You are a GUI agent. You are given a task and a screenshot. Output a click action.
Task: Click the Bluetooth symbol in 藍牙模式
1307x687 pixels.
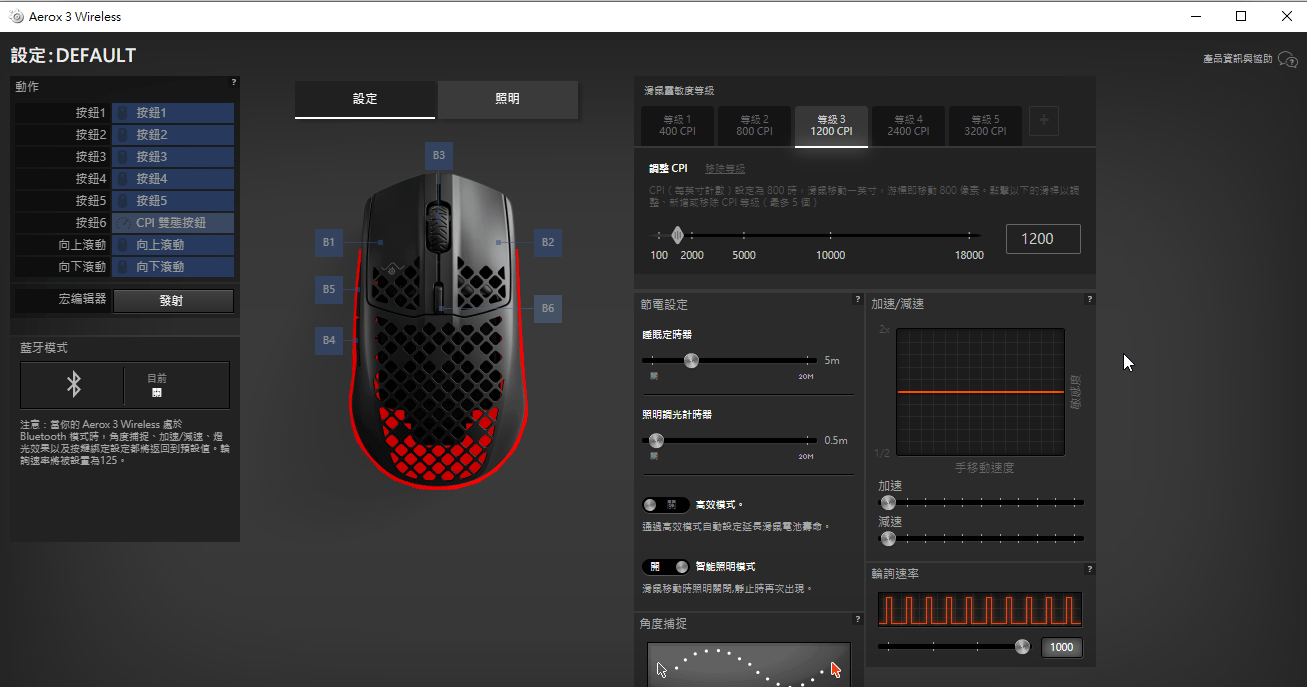tap(73, 385)
